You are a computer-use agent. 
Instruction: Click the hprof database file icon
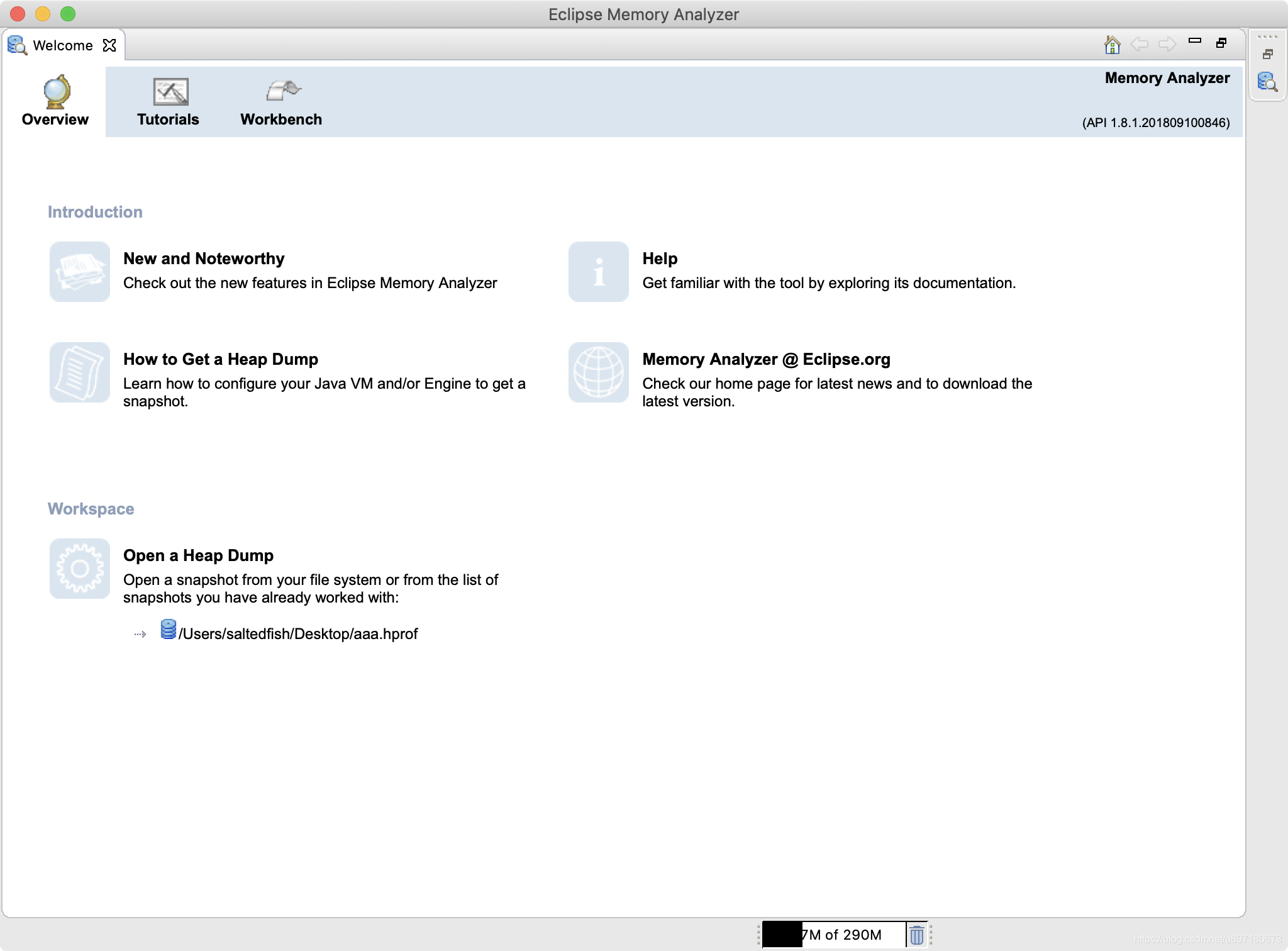point(168,629)
